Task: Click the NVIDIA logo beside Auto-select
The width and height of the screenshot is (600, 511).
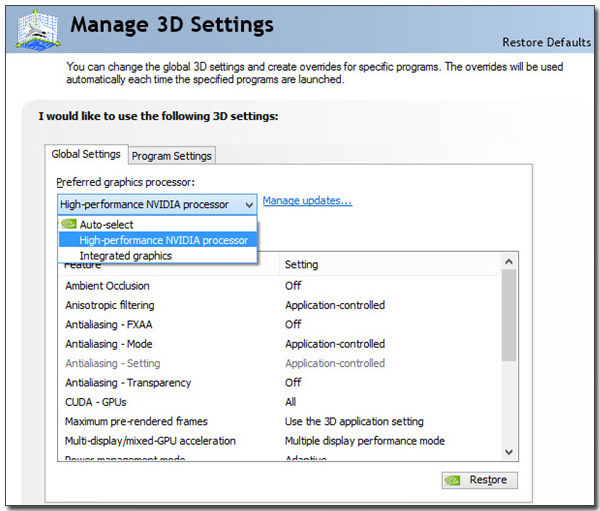Action: [x=68, y=224]
